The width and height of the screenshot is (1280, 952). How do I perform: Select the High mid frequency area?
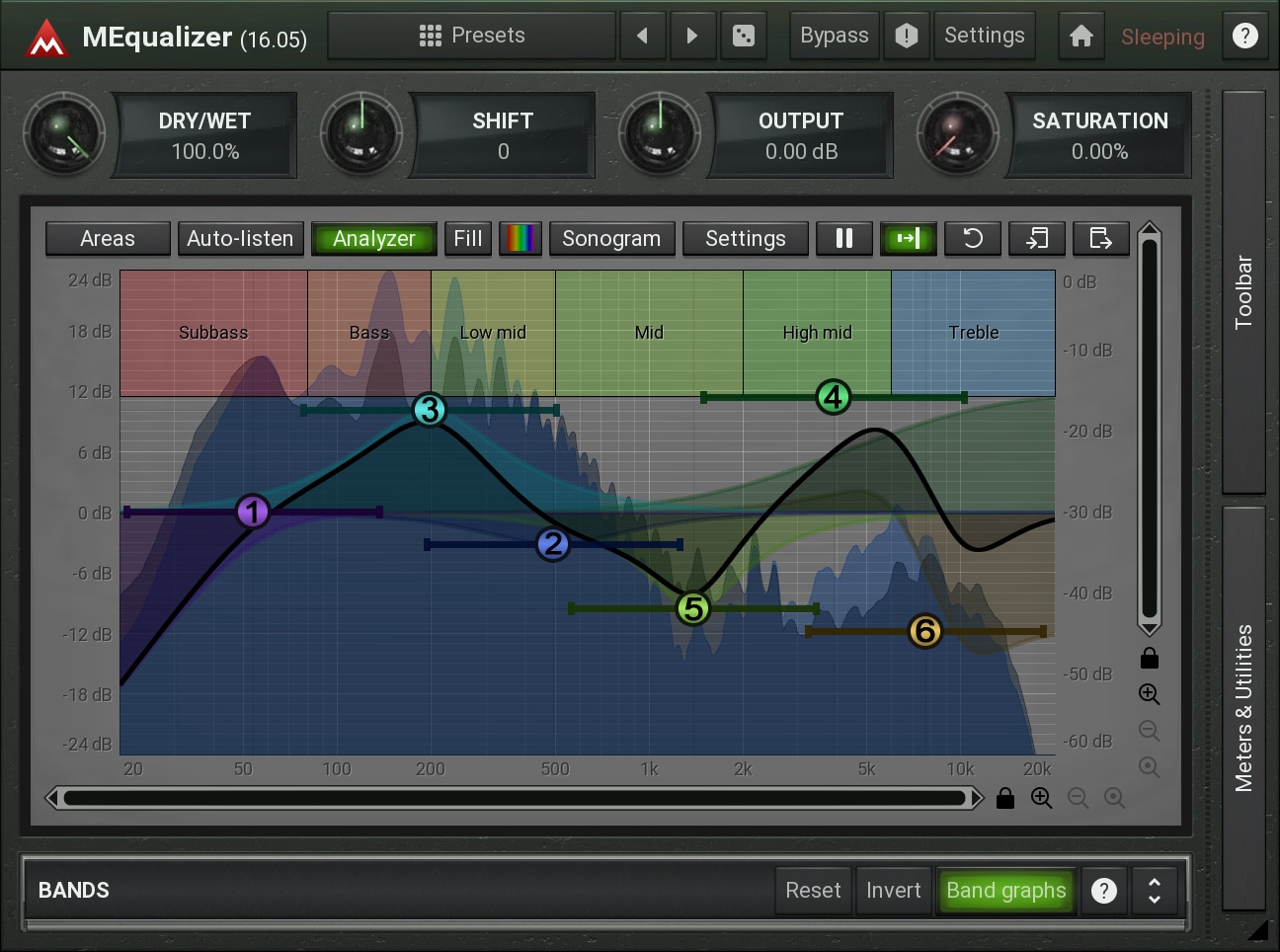[x=817, y=333]
